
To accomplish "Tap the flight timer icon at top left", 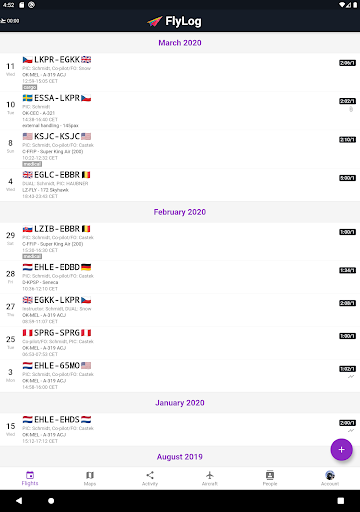I will (10, 21).
